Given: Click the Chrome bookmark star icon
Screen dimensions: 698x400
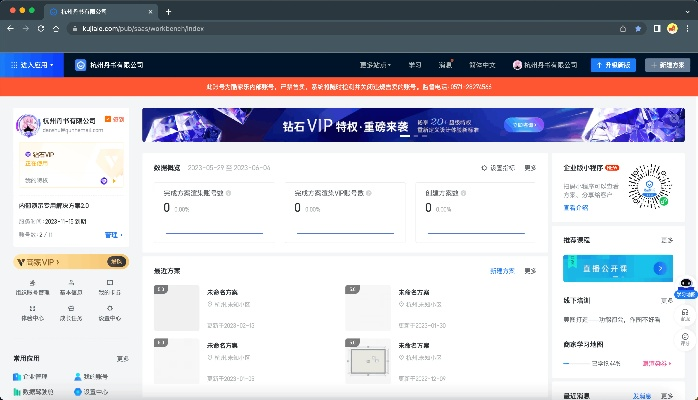Looking at the screenshot, I should pos(637,29).
